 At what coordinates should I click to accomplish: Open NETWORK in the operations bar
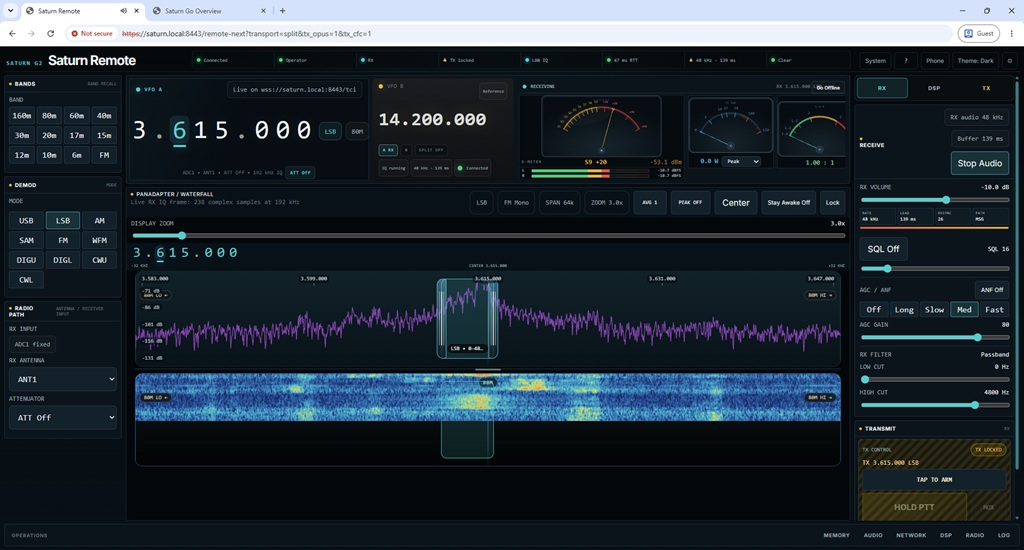911,535
